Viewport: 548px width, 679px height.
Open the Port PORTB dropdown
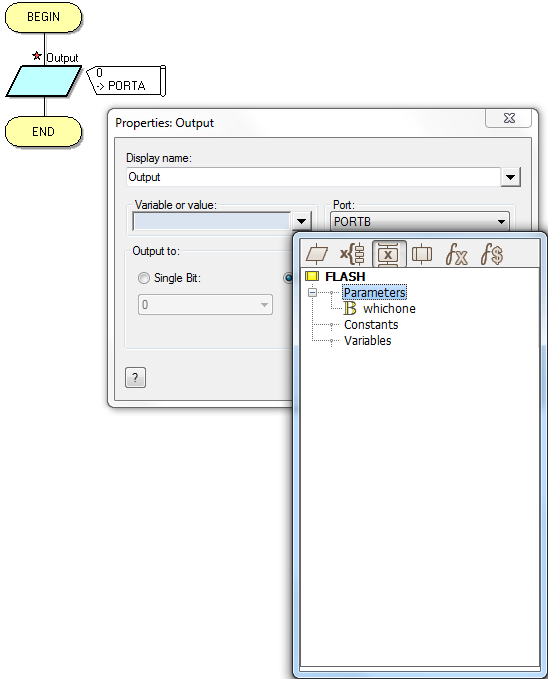419,221
